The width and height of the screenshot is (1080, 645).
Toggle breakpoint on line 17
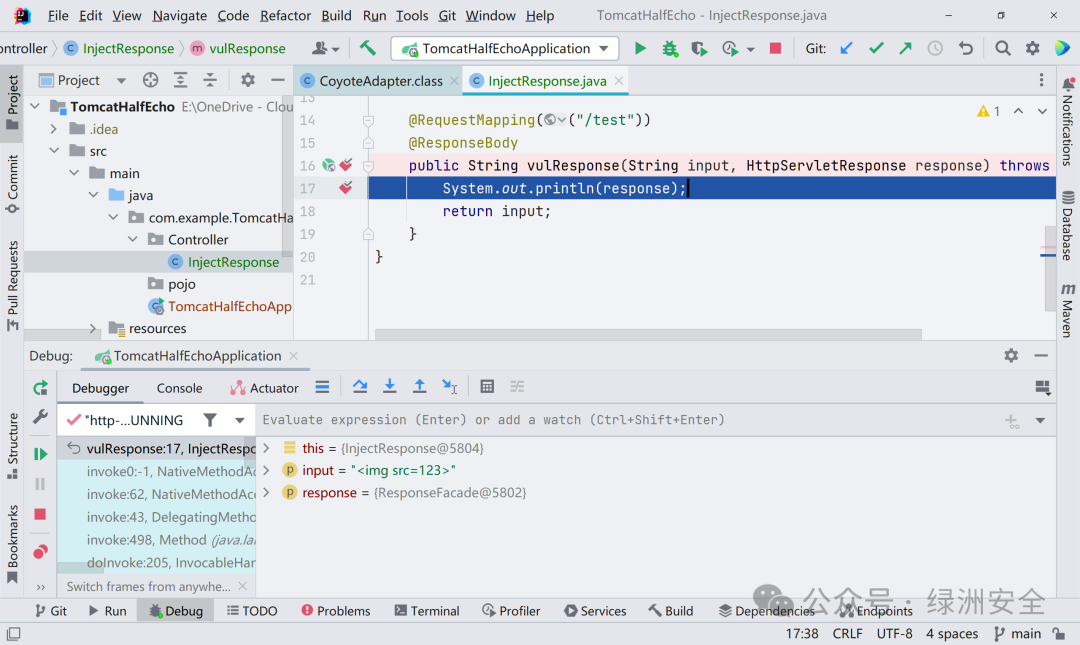[x=345, y=188]
